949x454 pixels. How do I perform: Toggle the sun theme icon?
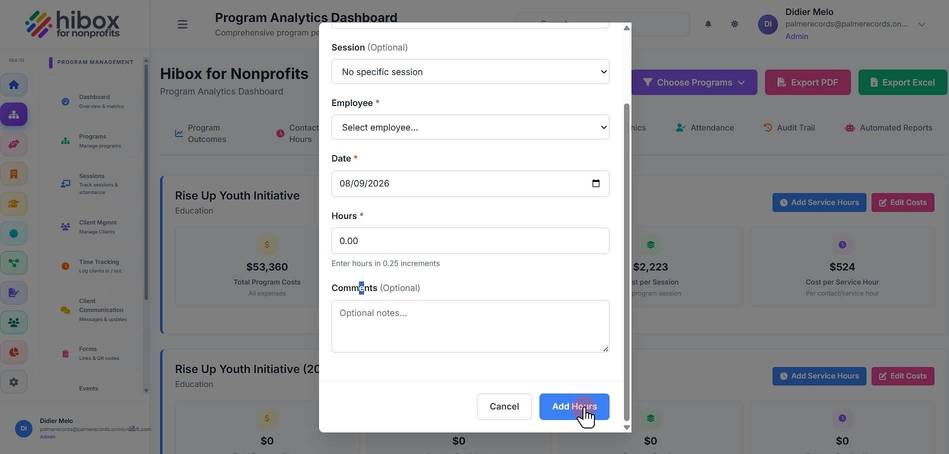[x=734, y=24]
